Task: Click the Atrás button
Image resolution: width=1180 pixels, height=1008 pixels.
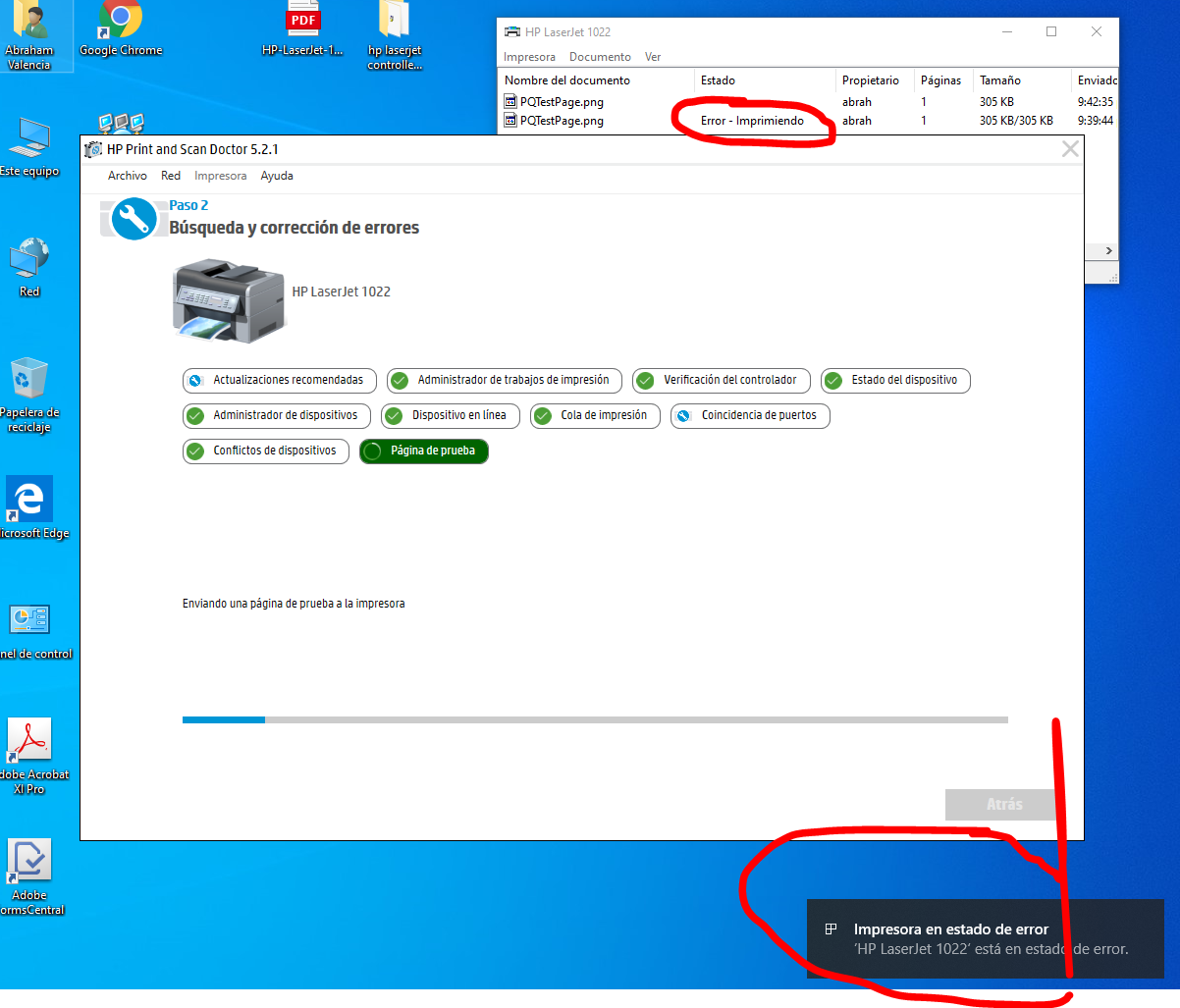Action: 1000,804
